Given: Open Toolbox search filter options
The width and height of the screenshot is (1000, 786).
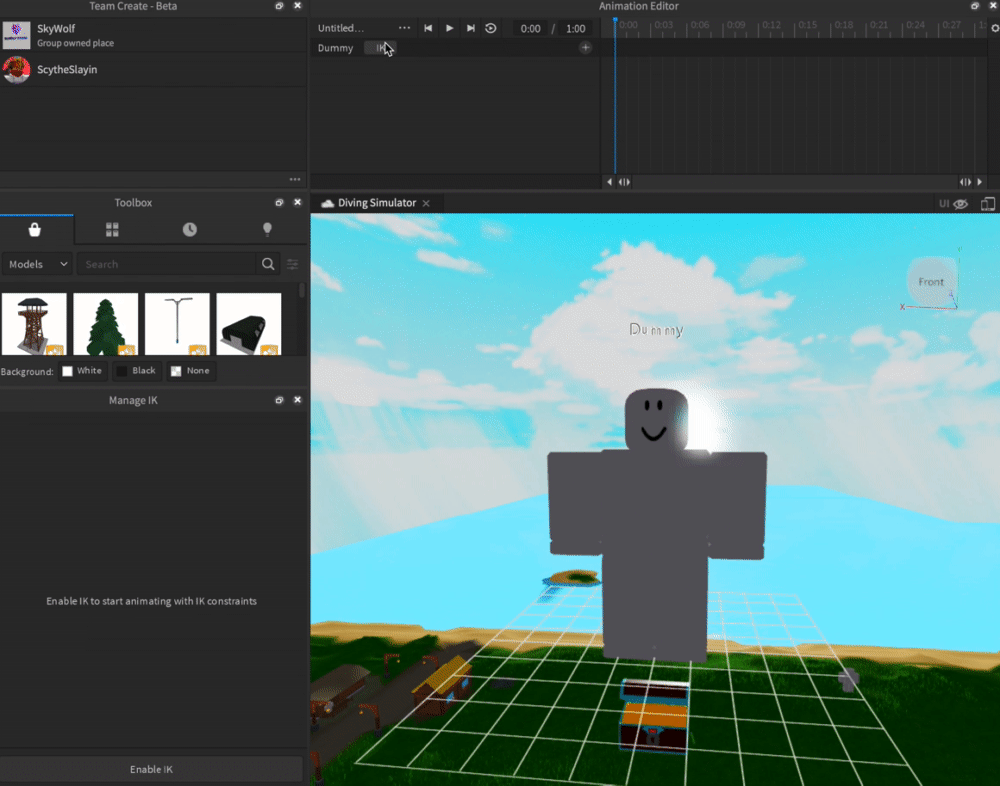Looking at the screenshot, I should coord(293,264).
